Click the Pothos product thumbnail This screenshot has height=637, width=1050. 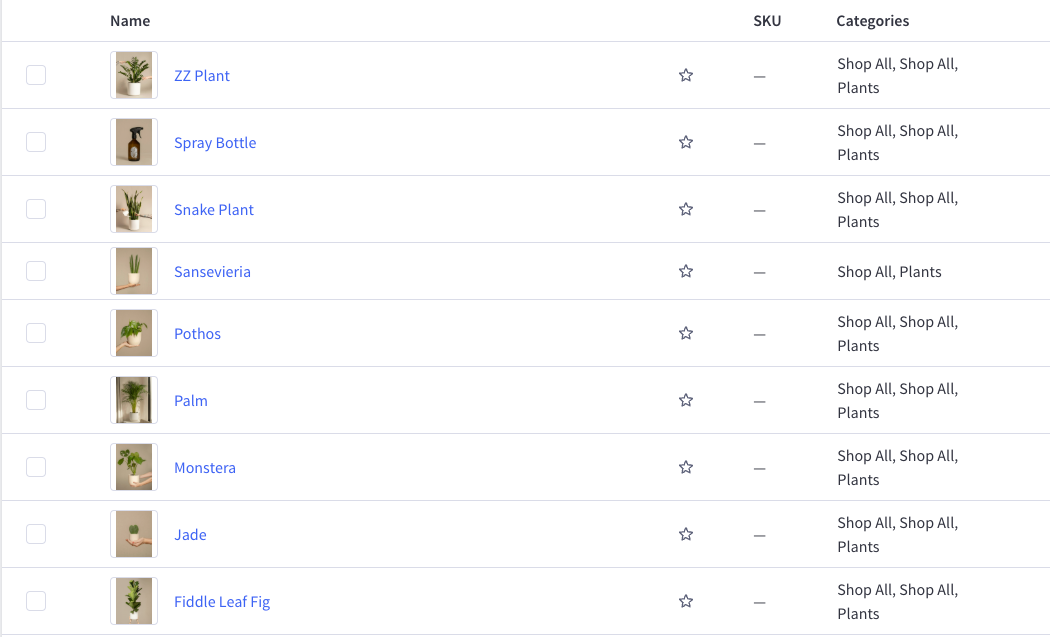[134, 333]
